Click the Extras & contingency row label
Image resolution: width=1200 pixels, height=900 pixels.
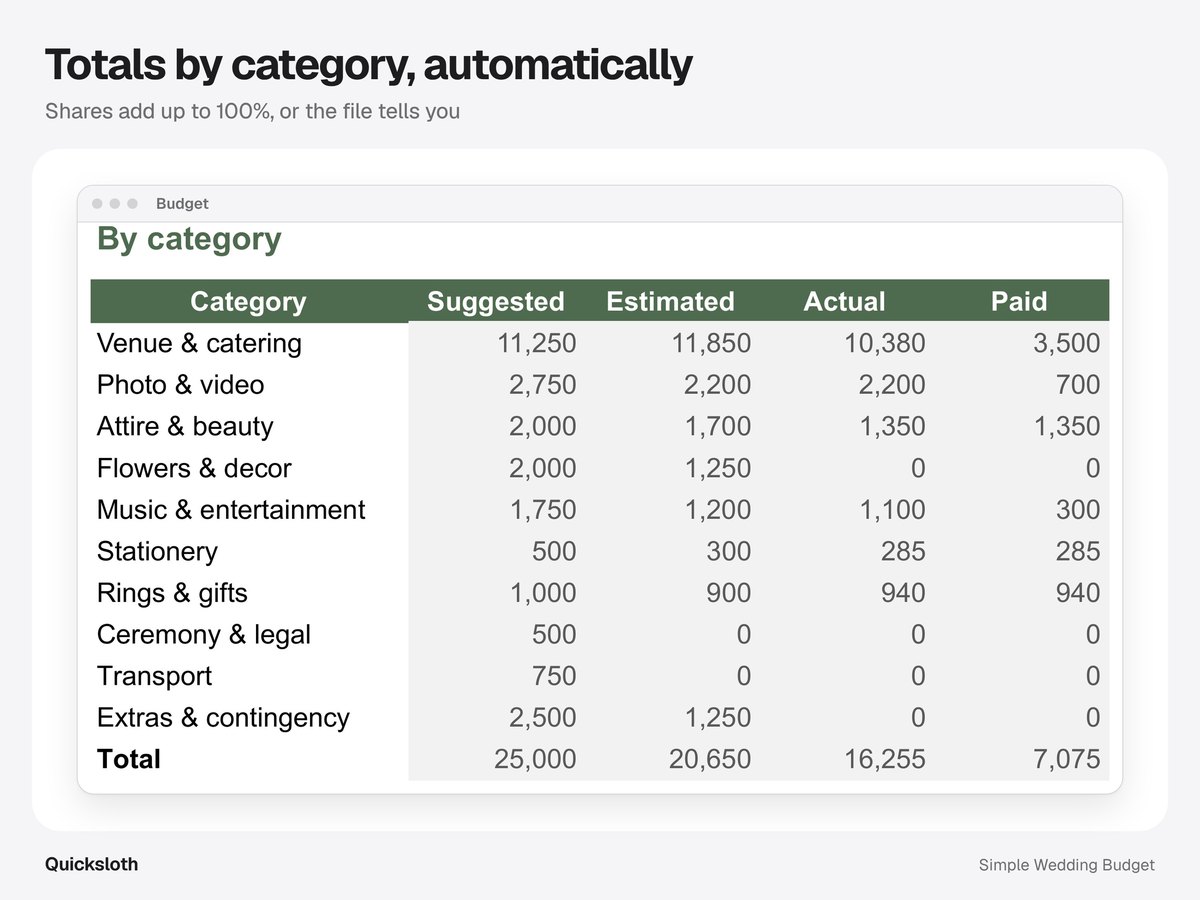[223, 718]
